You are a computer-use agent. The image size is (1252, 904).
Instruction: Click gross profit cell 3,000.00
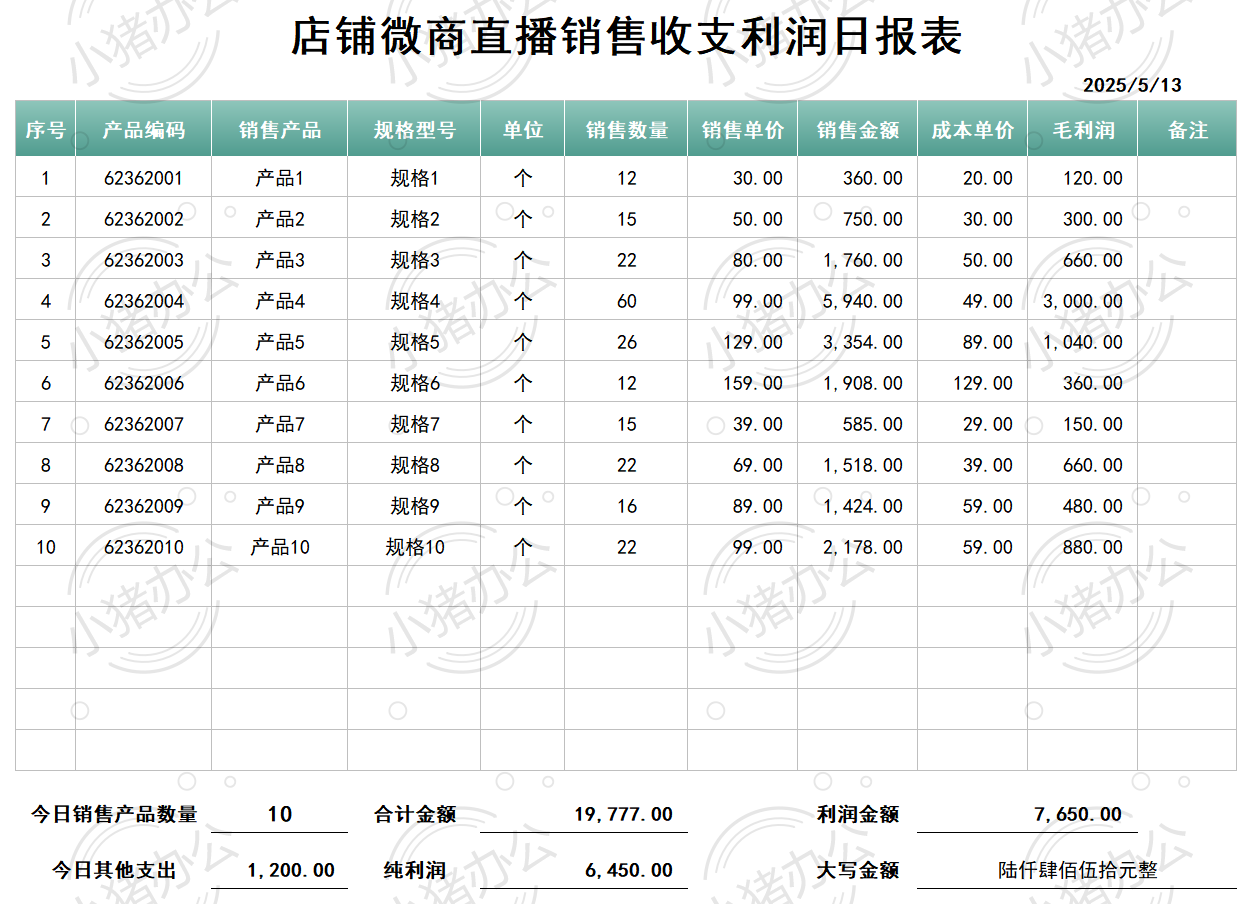[1083, 301]
